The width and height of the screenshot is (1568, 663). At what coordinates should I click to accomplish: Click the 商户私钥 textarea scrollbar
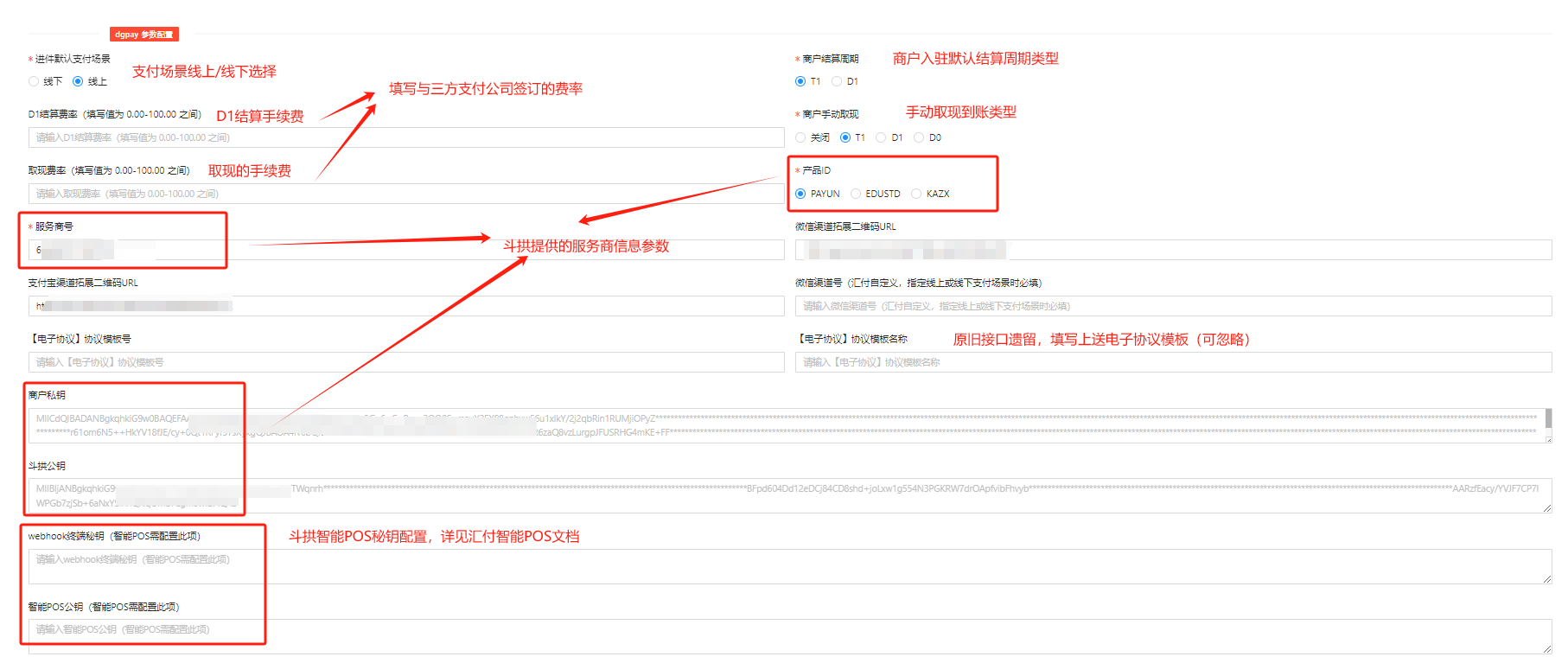coord(1548,419)
